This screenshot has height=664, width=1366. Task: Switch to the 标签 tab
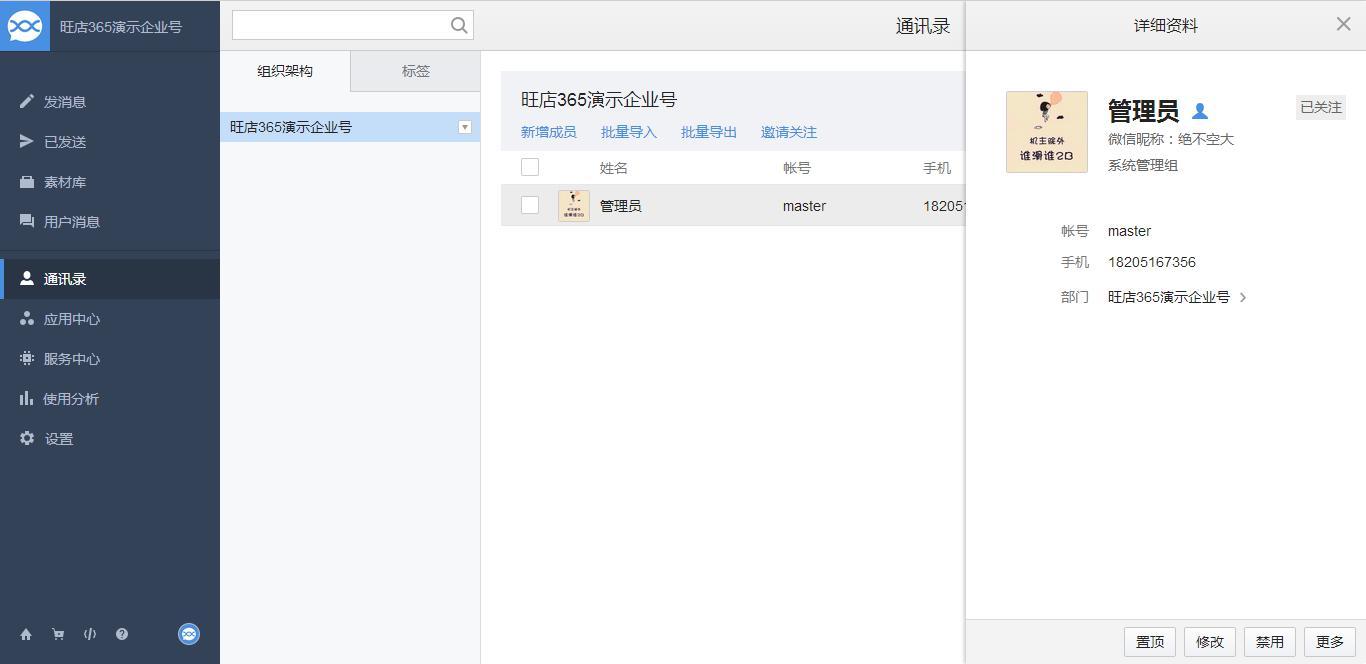415,71
